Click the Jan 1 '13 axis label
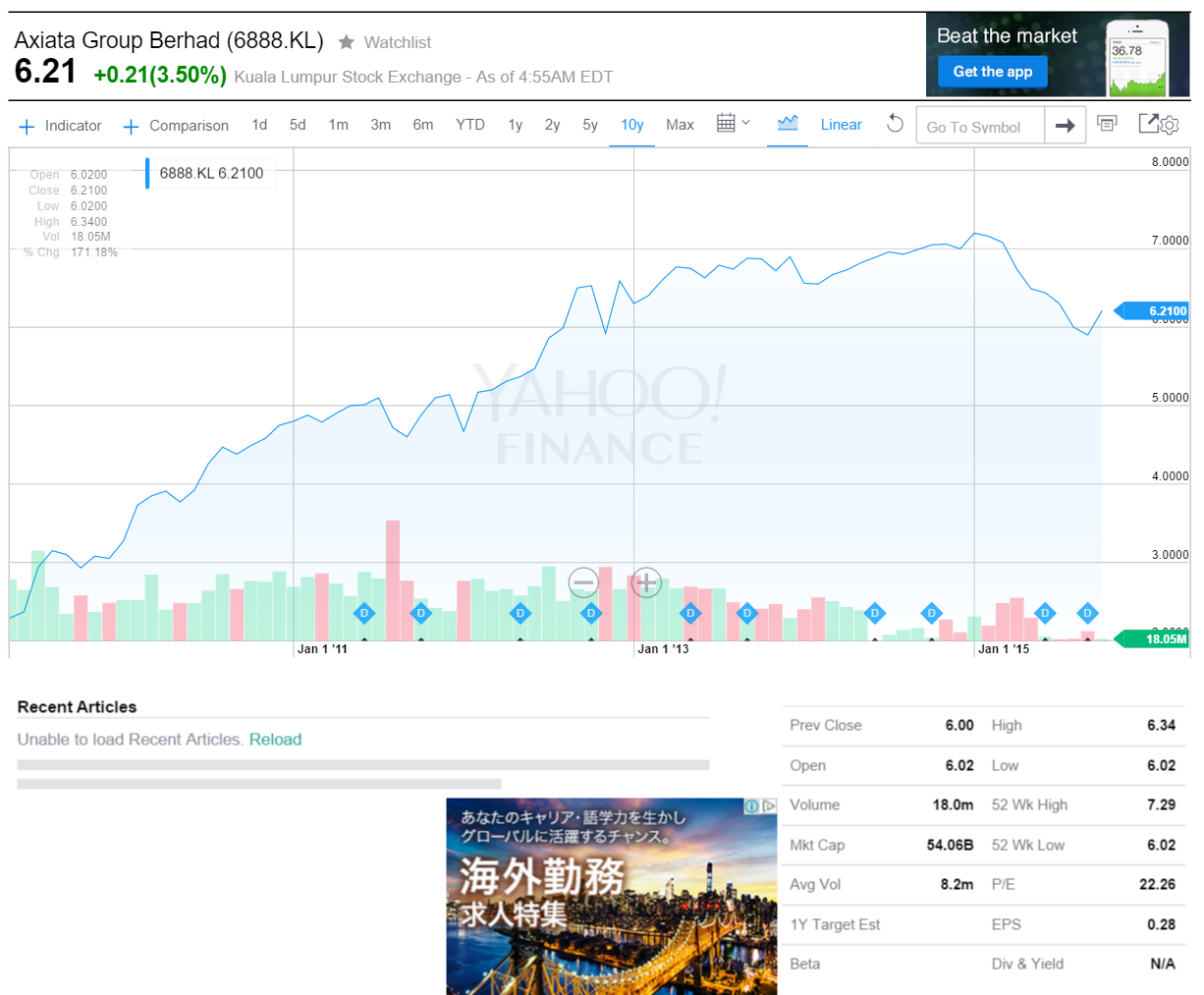 coord(663,649)
